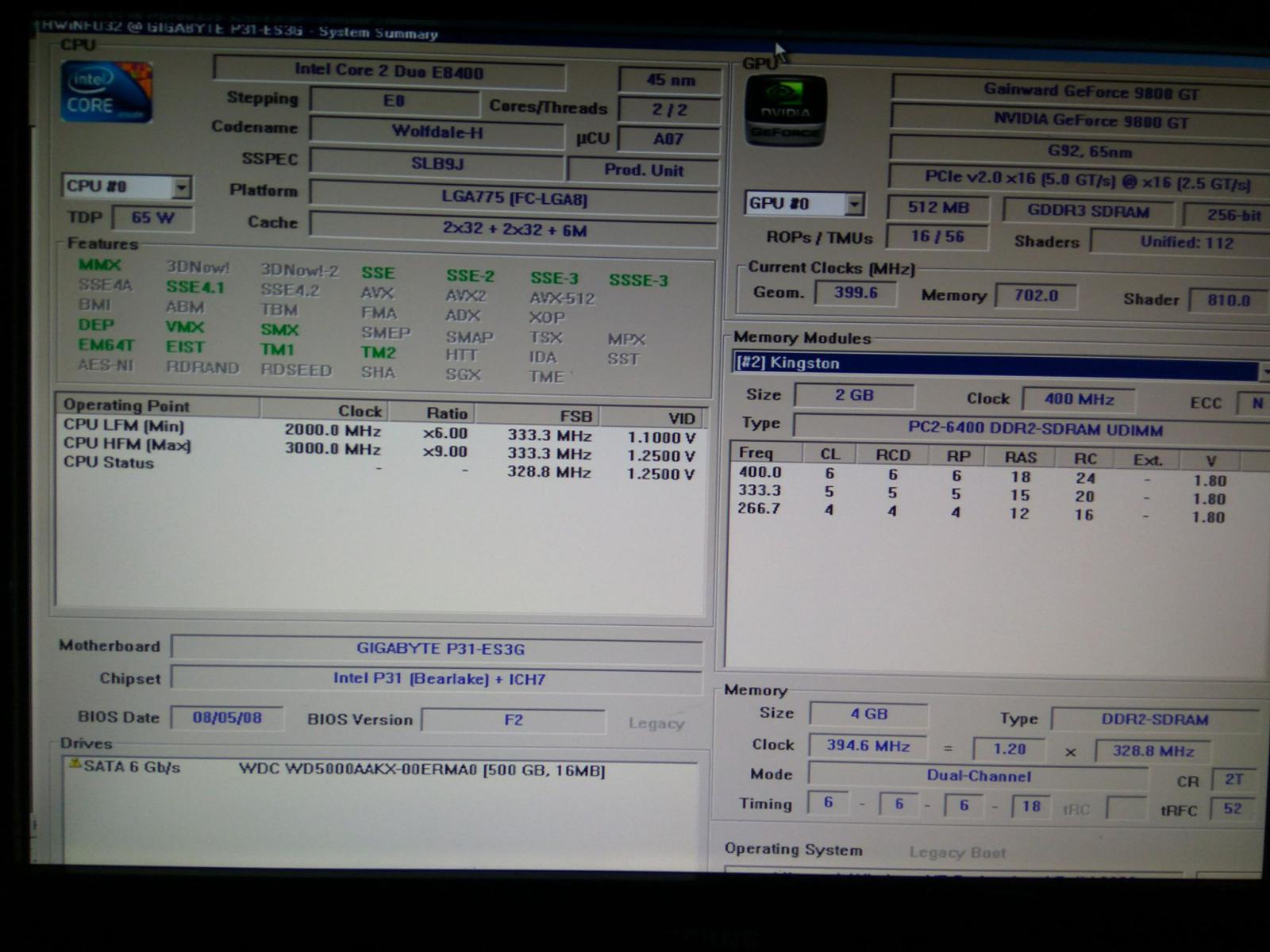The width and height of the screenshot is (1270, 952).
Task: Click the drive warning icon beside SATA 6 Gb/s
Action: pyautogui.click(x=75, y=764)
